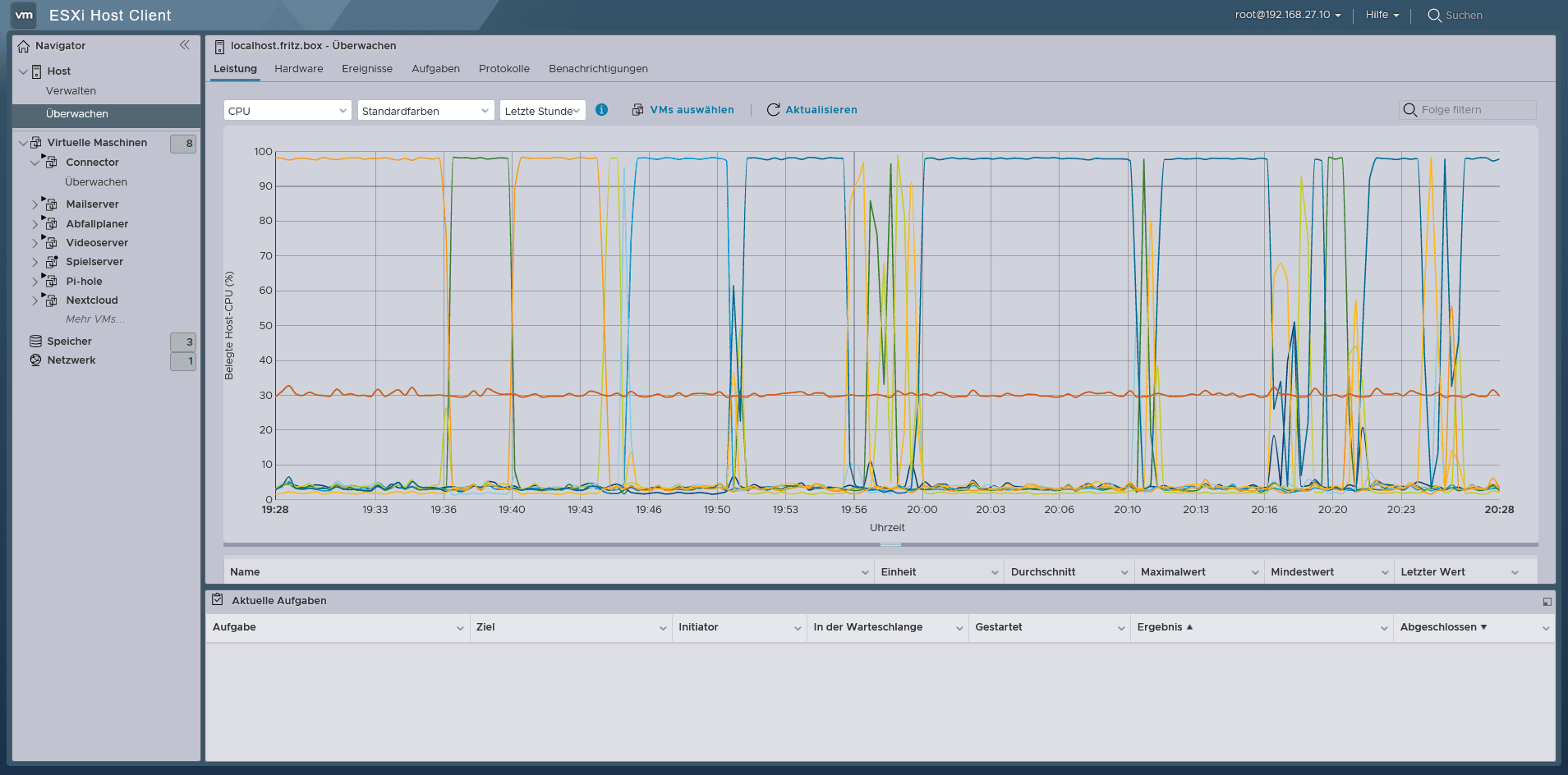Click the Suchen search field in header
1568x775 pixels.
coord(1464,16)
